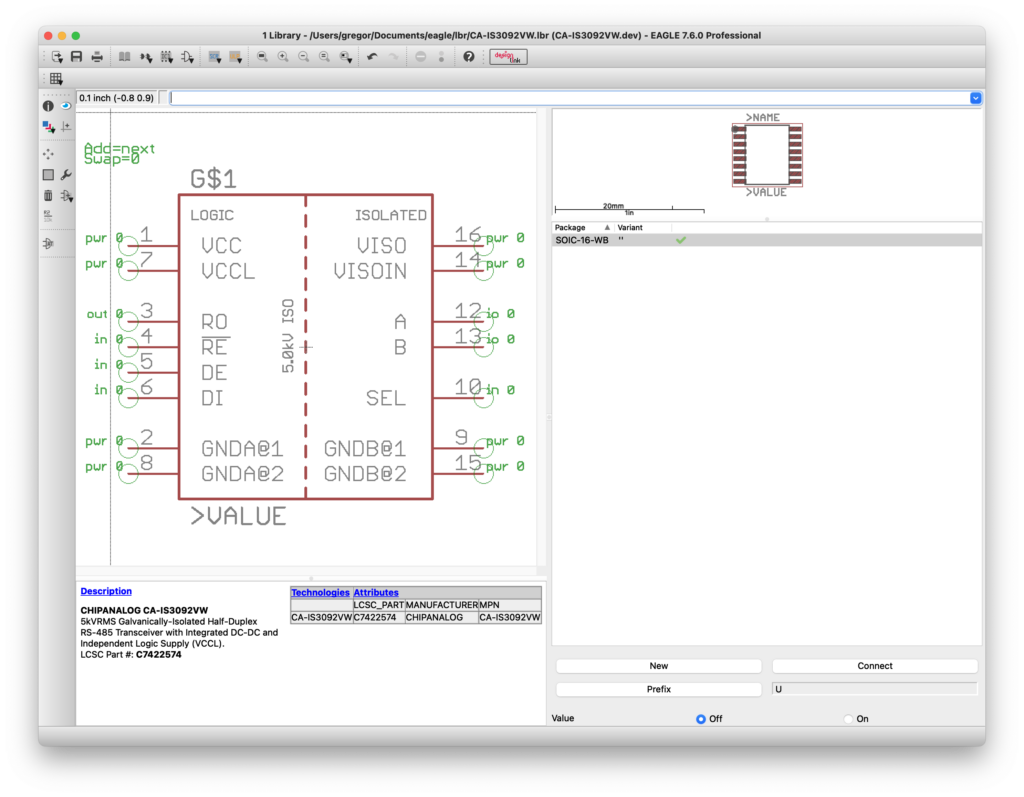This screenshot has height=797, width=1024.
Task: Select the Show eye tool
Action: point(66,106)
